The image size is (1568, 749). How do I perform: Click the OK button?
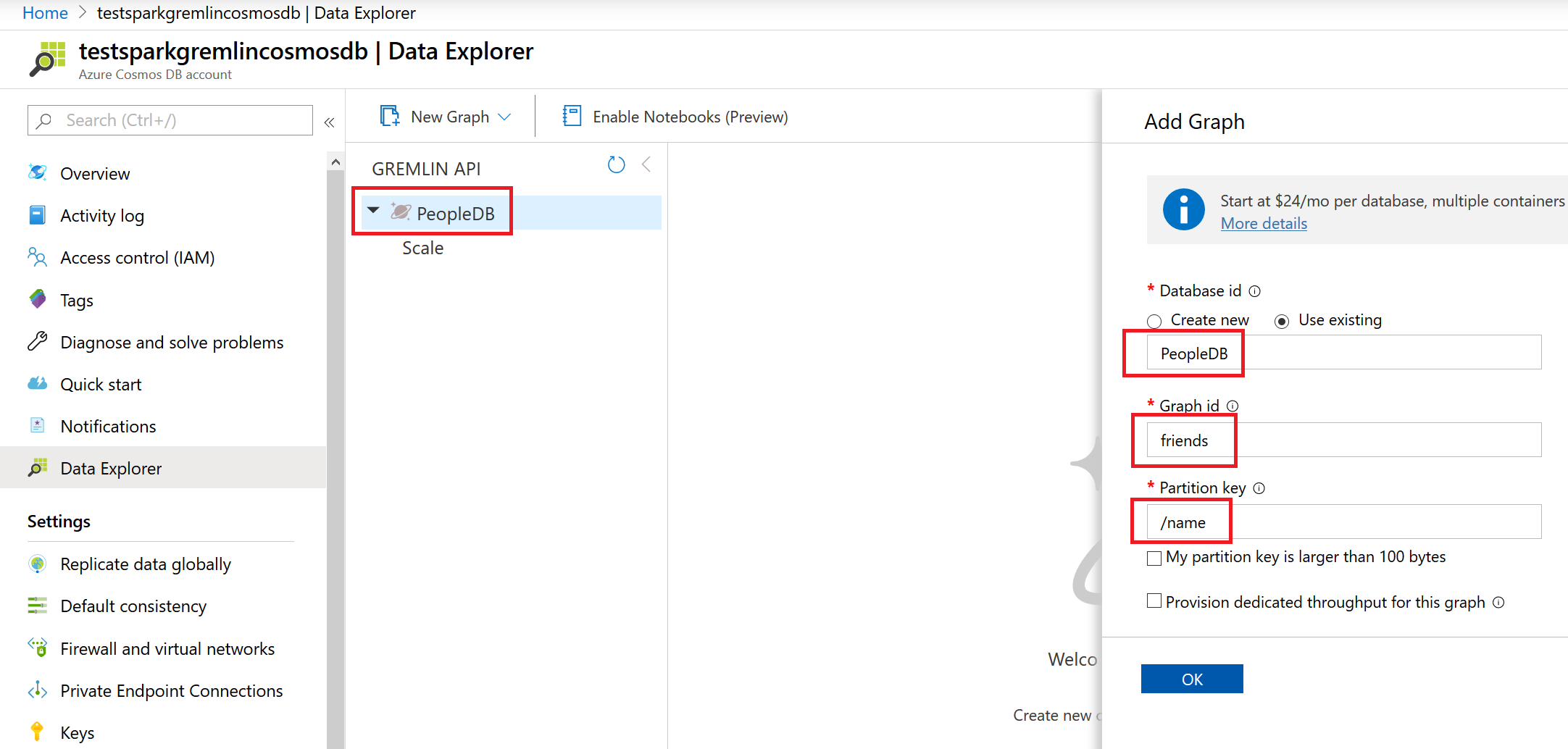tap(1191, 679)
